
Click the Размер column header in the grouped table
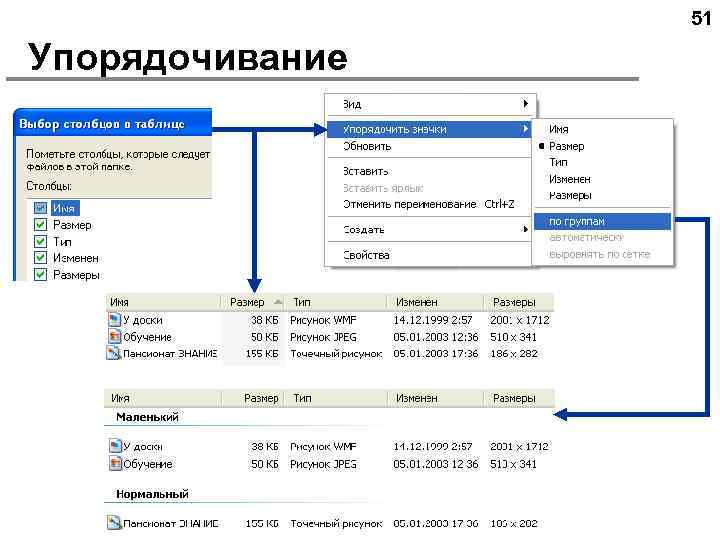pos(253,398)
